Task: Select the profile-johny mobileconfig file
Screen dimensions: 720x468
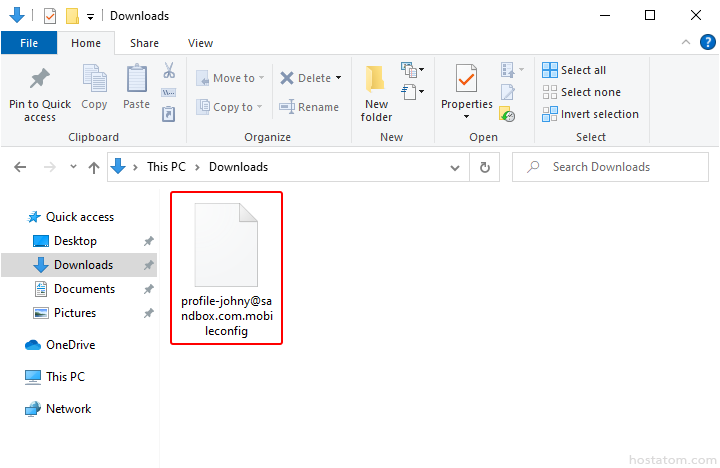Action: 226,268
